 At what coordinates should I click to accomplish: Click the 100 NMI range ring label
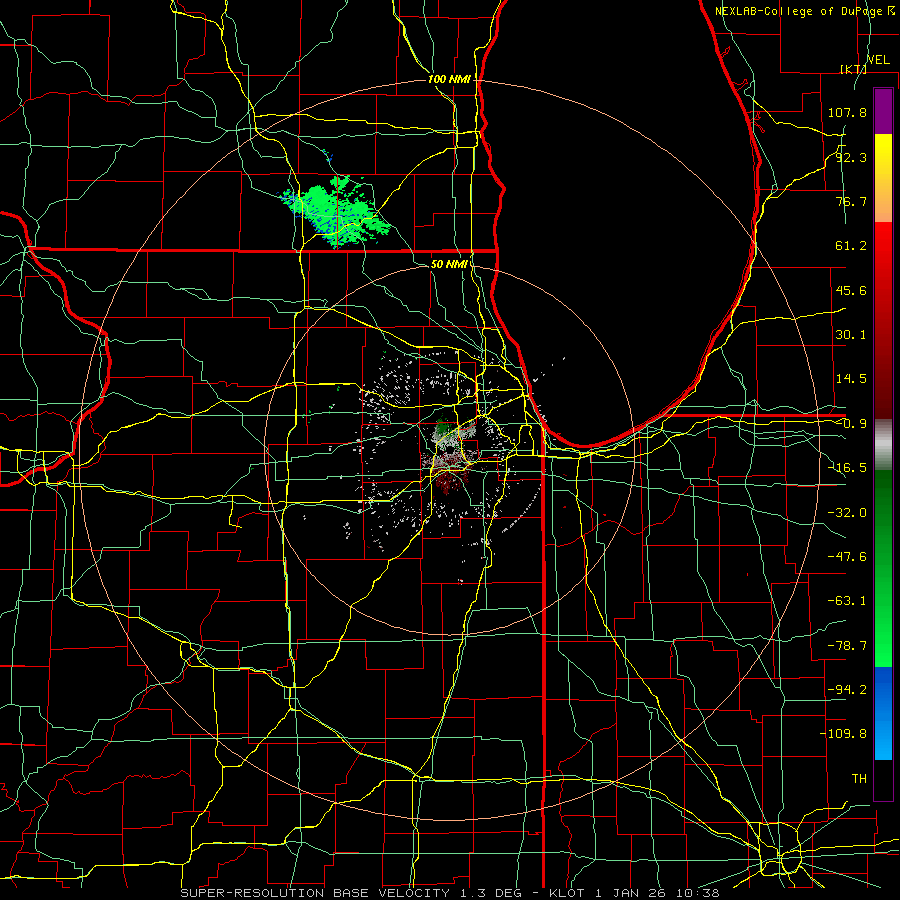click(x=449, y=79)
